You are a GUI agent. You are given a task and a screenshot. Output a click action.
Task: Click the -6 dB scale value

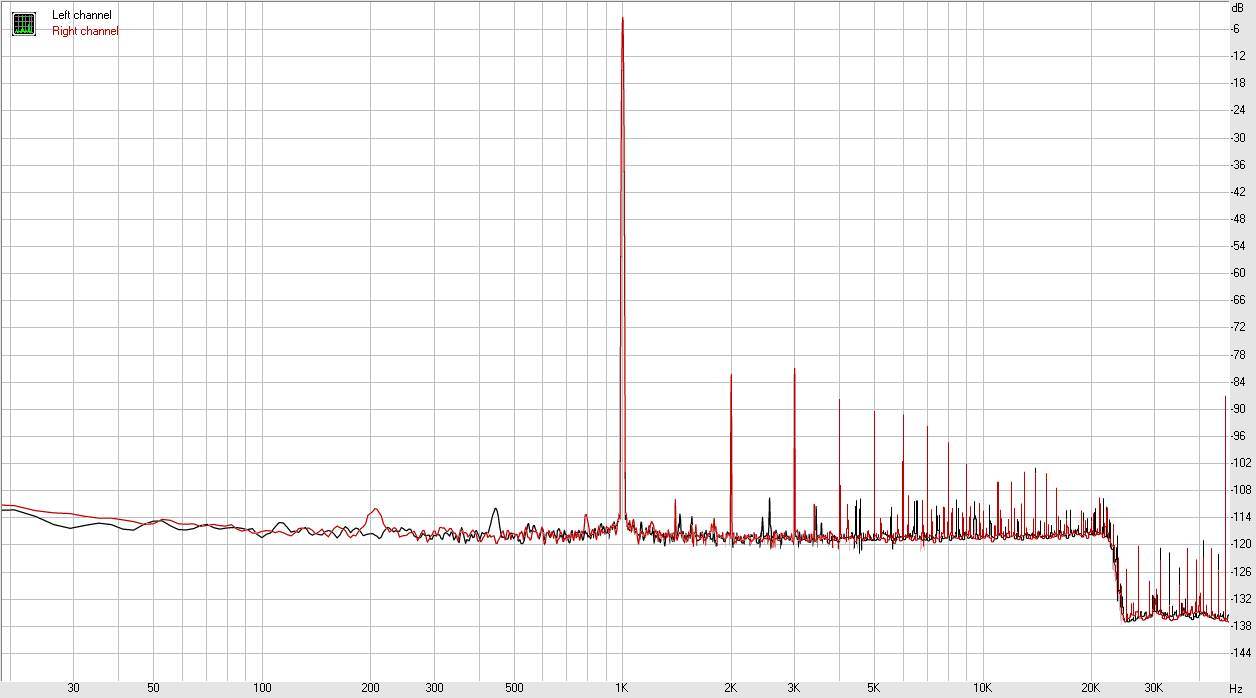point(1236,29)
